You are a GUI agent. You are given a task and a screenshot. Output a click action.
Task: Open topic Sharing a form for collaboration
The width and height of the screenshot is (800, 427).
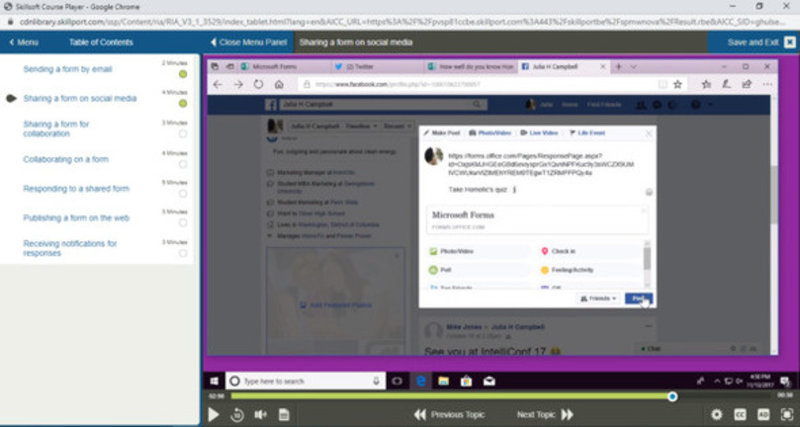56,129
